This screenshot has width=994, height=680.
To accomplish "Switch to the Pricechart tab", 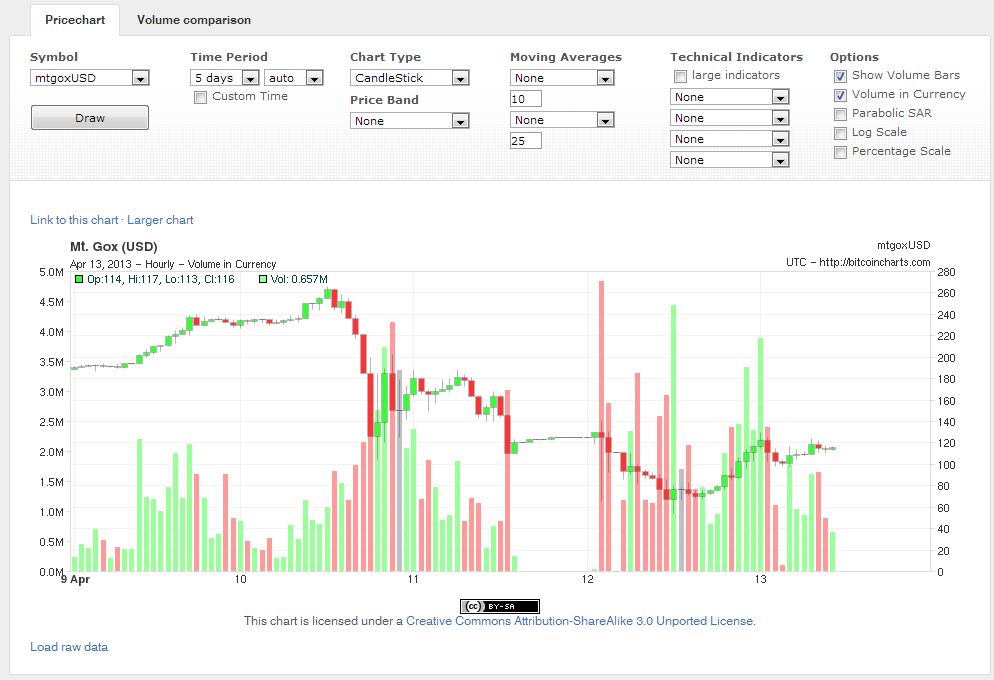I will (75, 20).
